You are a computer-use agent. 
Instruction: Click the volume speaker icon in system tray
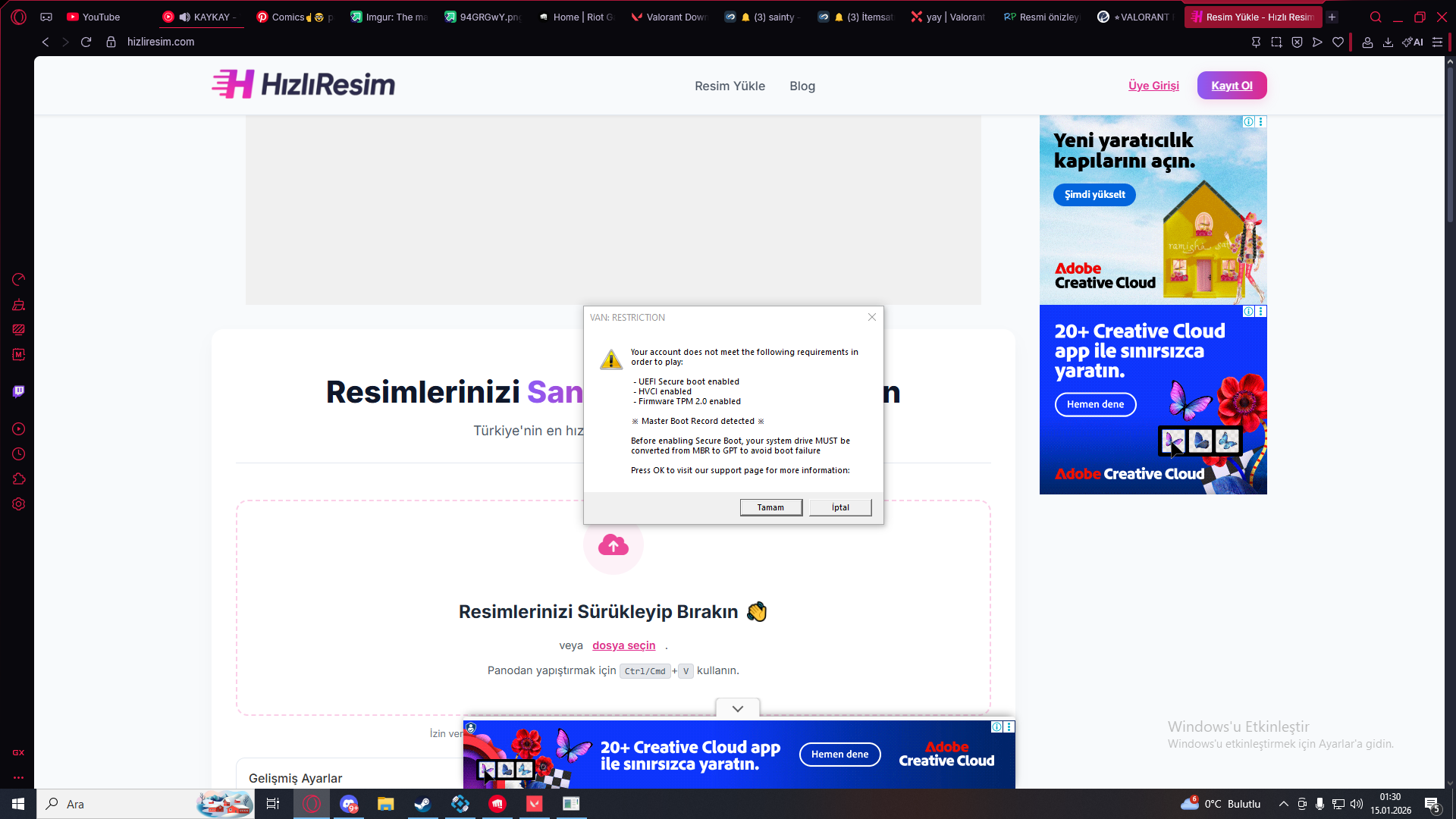(x=1357, y=804)
